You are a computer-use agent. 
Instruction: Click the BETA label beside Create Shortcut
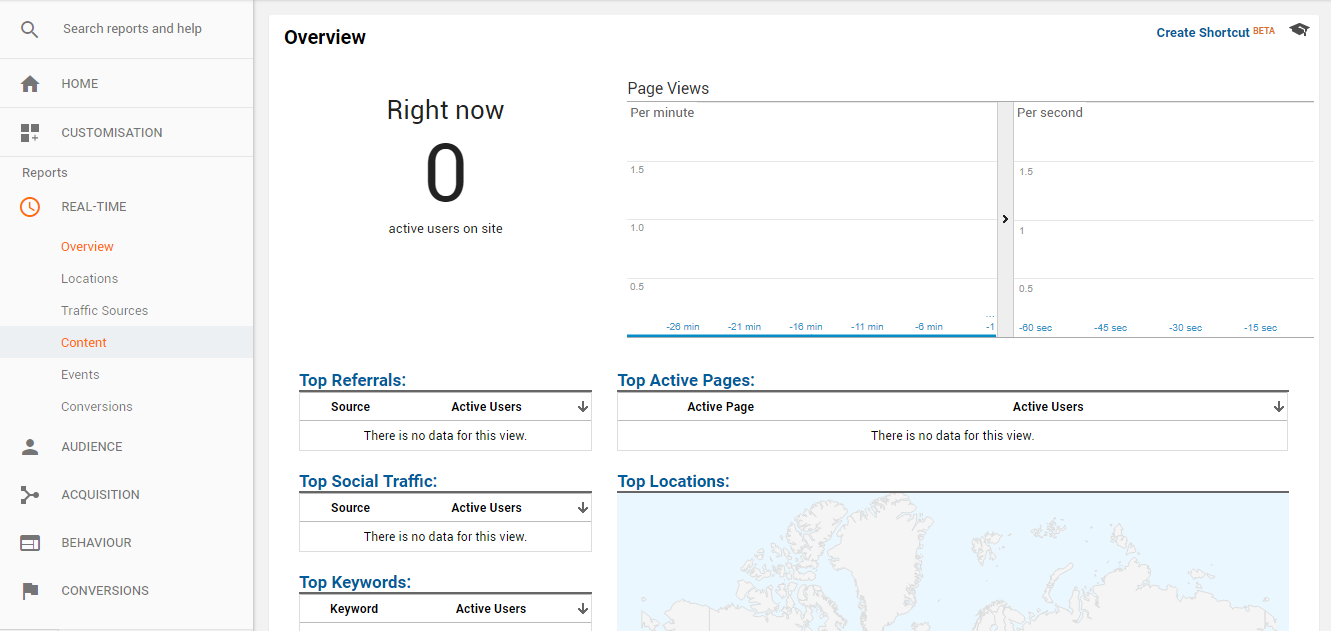(x=1264, y=31)
